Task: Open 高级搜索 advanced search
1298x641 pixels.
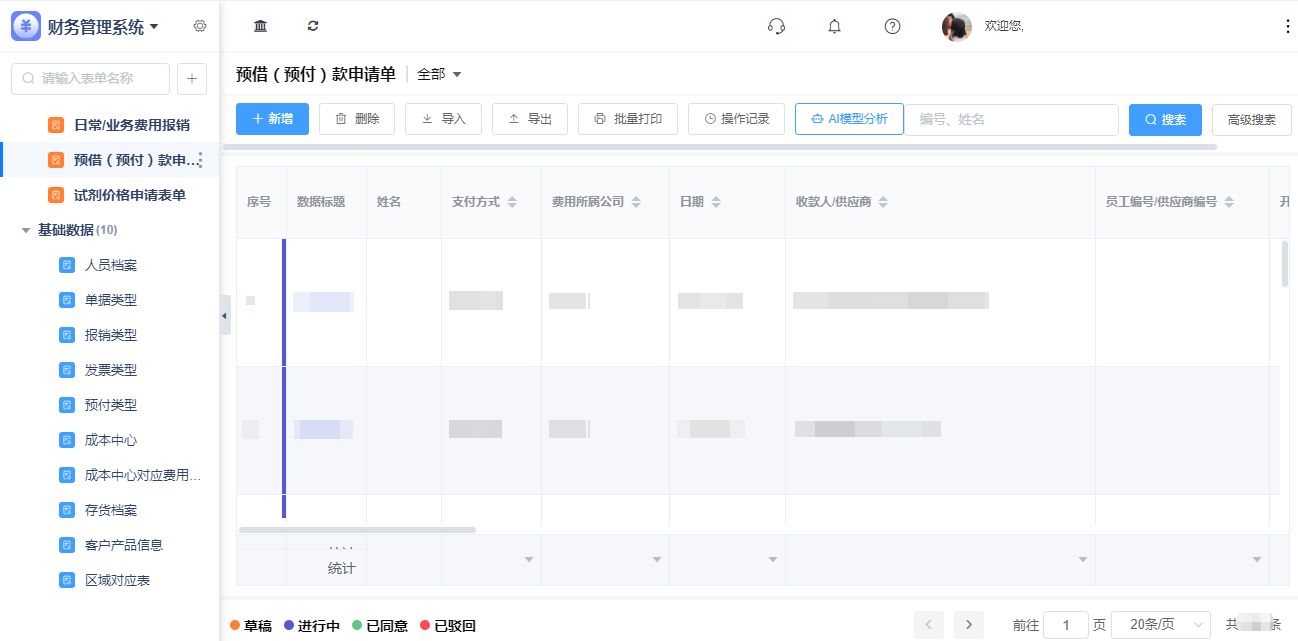Action: (1251, 119)
